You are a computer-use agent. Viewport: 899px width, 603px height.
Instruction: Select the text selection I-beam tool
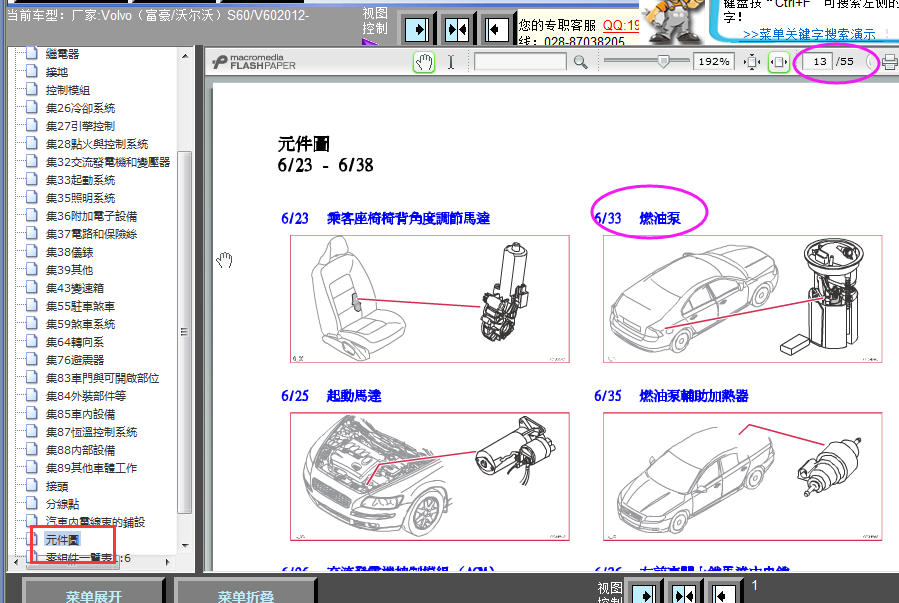tap(451, 62)
